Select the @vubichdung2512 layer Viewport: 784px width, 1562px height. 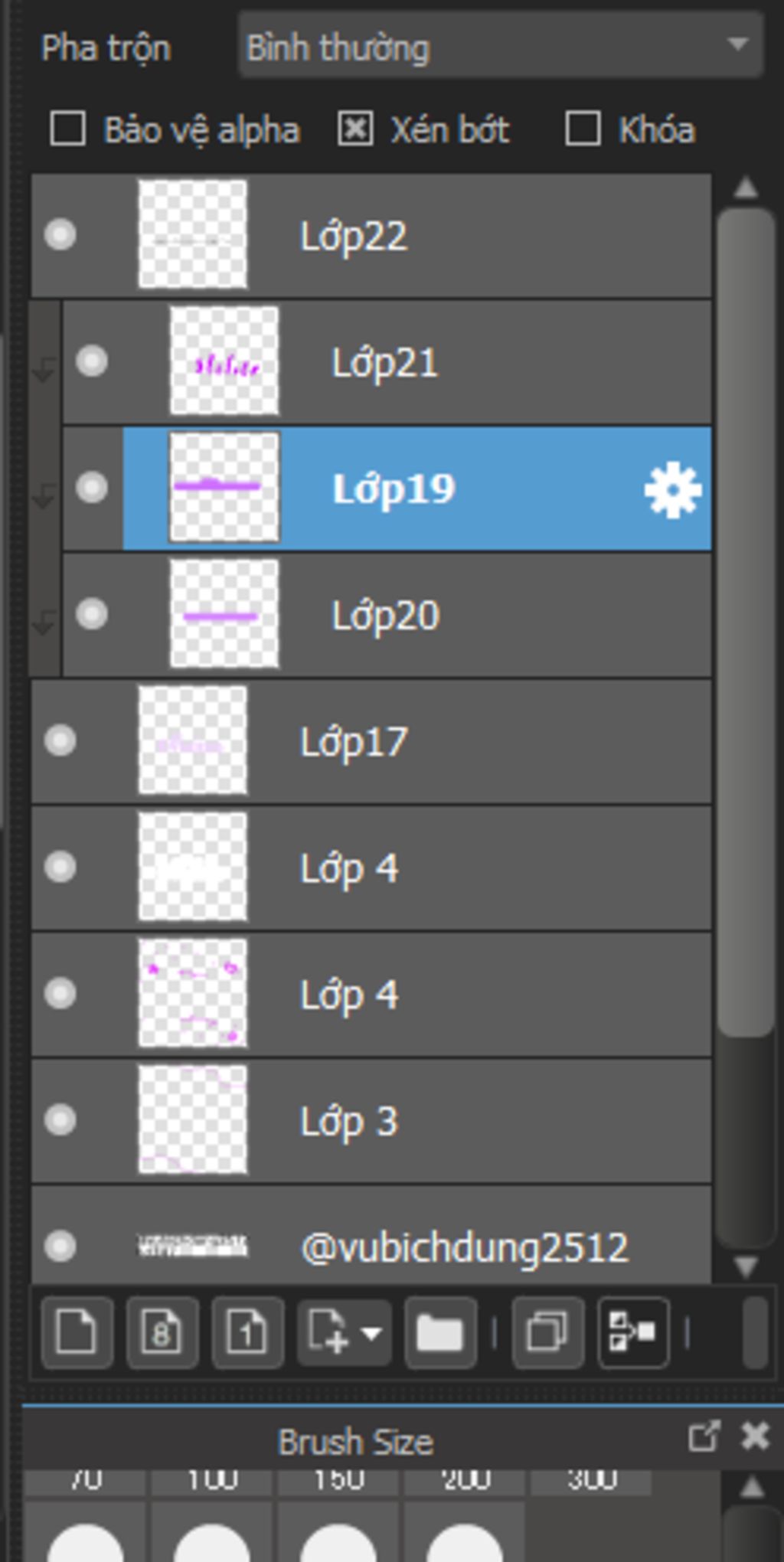click(371, 1236)
